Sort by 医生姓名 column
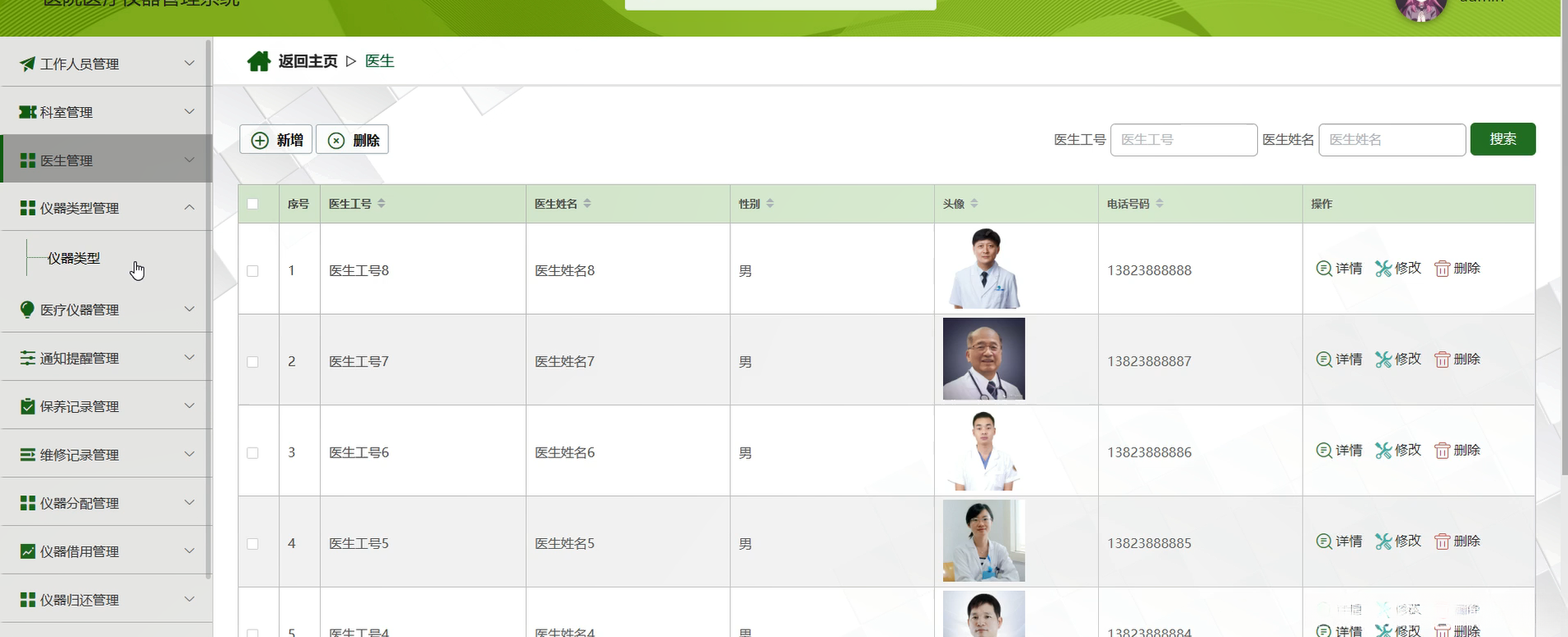Viewport: 1568px width, 637px height. (x=587, y=204)
